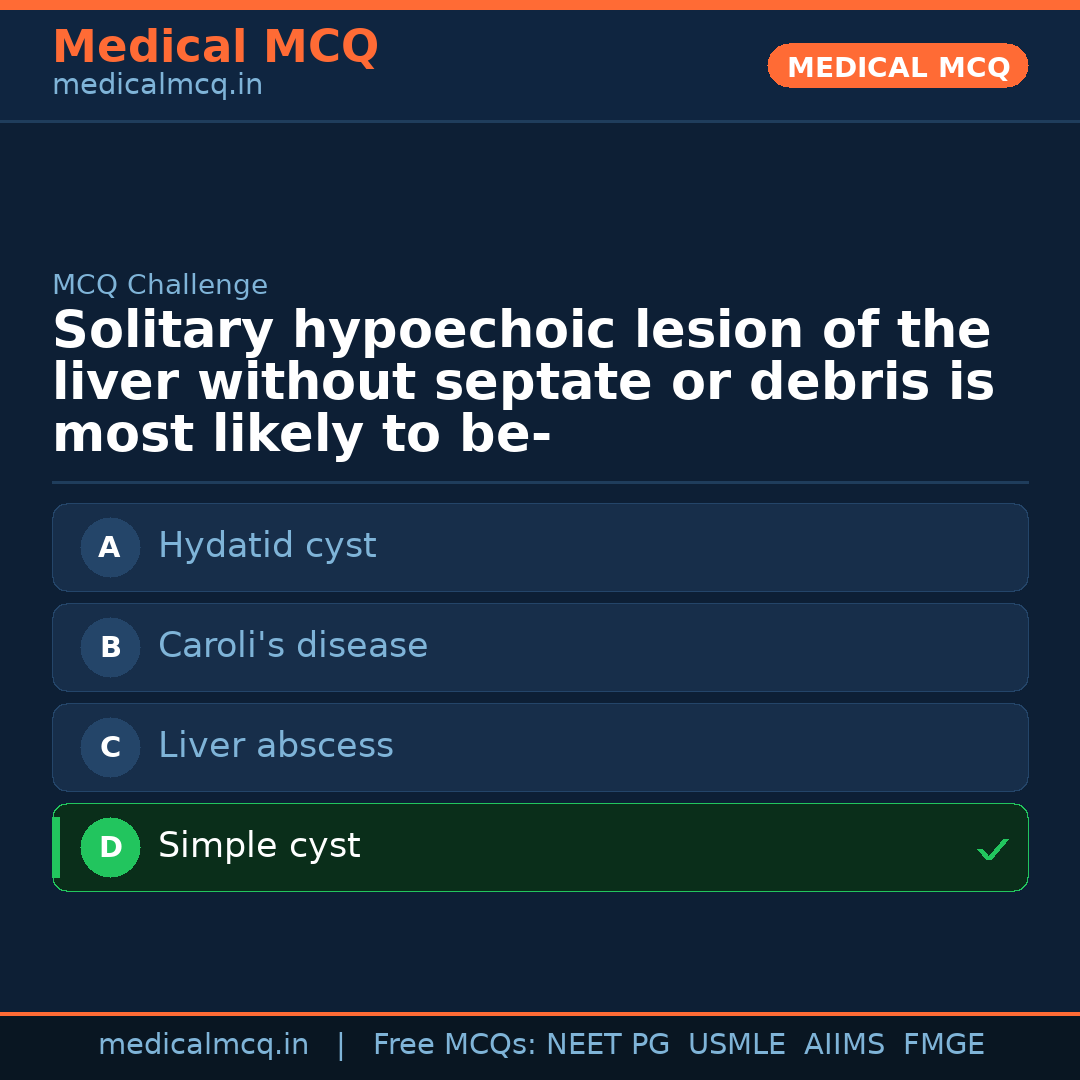This screenshot has width=1080, height=1080.
Task: Click the solitary hypoechoic lesion question text
Action: point(522,383)
